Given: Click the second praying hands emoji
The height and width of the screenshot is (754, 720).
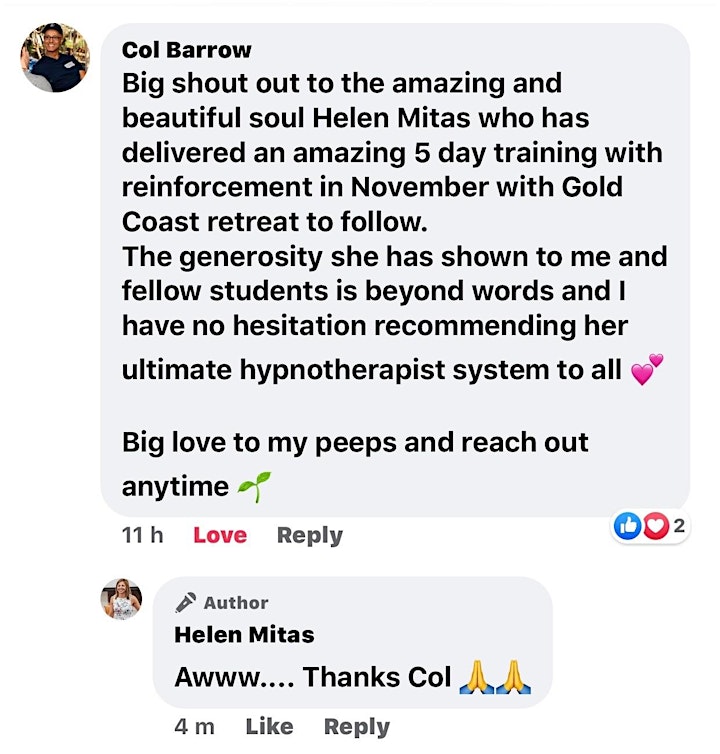Looking at the screenshot, I should [x=513, y=677].
